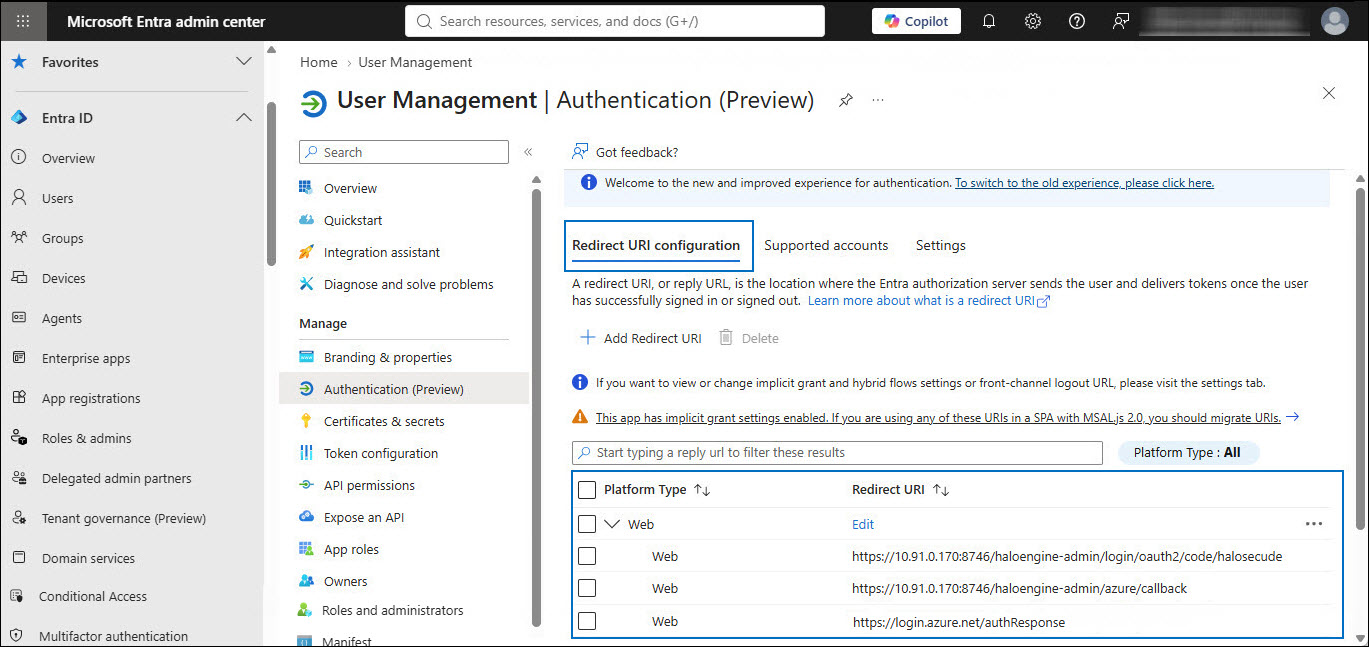Collapse the app menu with the double chevron

[528, 152]
